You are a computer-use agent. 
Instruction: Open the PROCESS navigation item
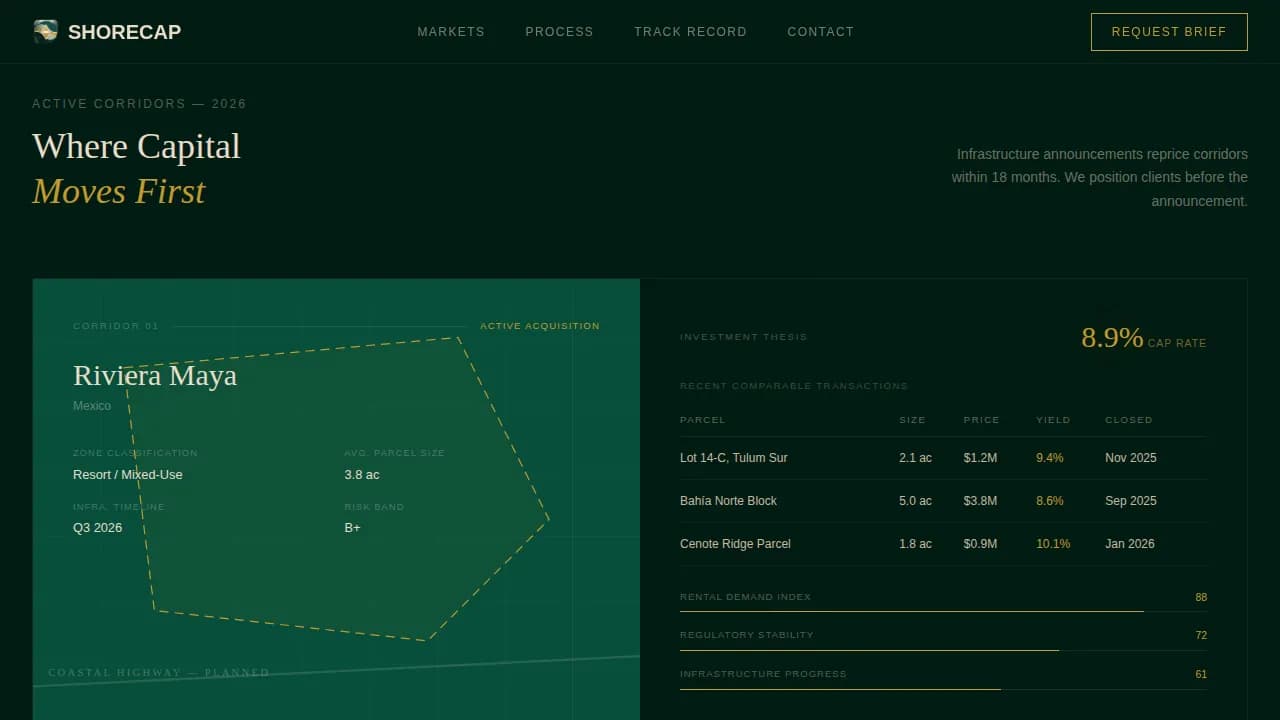click(x=559, y=32)
